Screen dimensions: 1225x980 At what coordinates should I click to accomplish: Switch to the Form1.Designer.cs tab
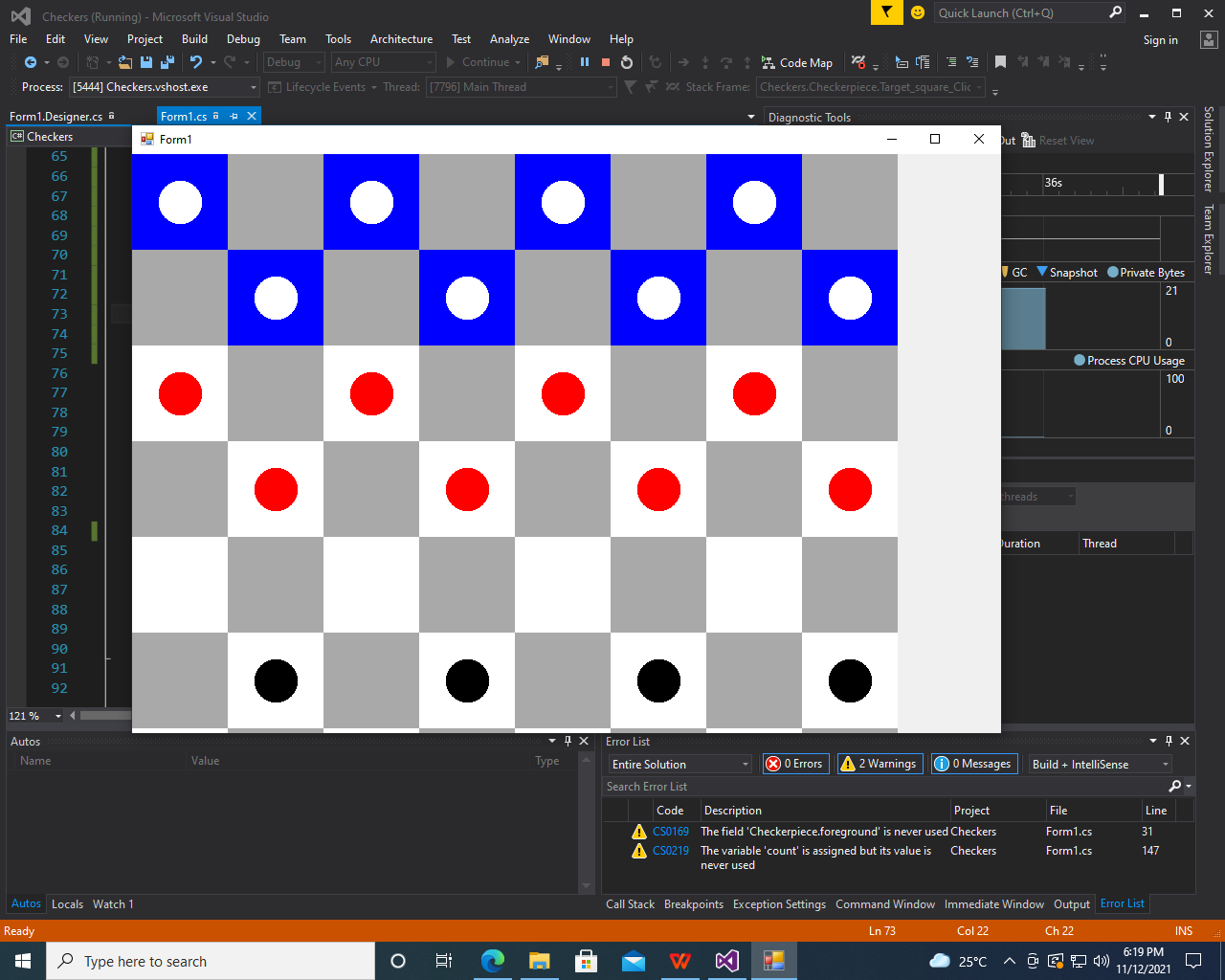[56, 116]
